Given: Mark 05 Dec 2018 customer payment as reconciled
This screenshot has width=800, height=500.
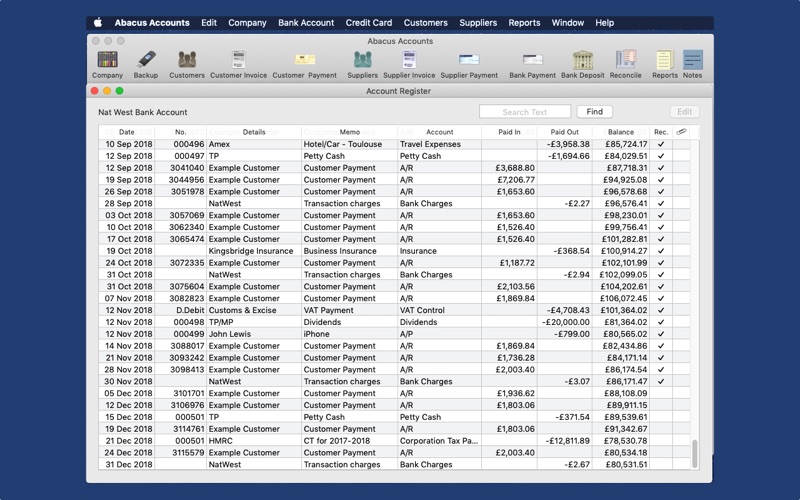Looking at the screenshot, I should [661, 393].
